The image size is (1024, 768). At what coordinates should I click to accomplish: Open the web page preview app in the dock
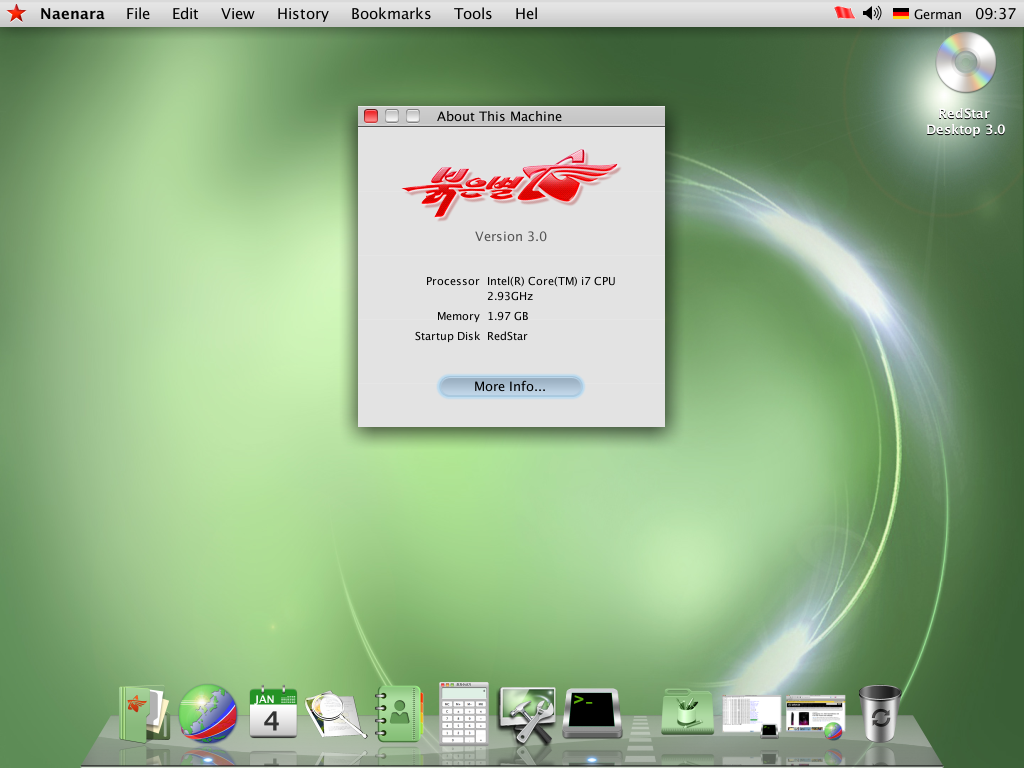pyautogui.click(x=815, y=712)
